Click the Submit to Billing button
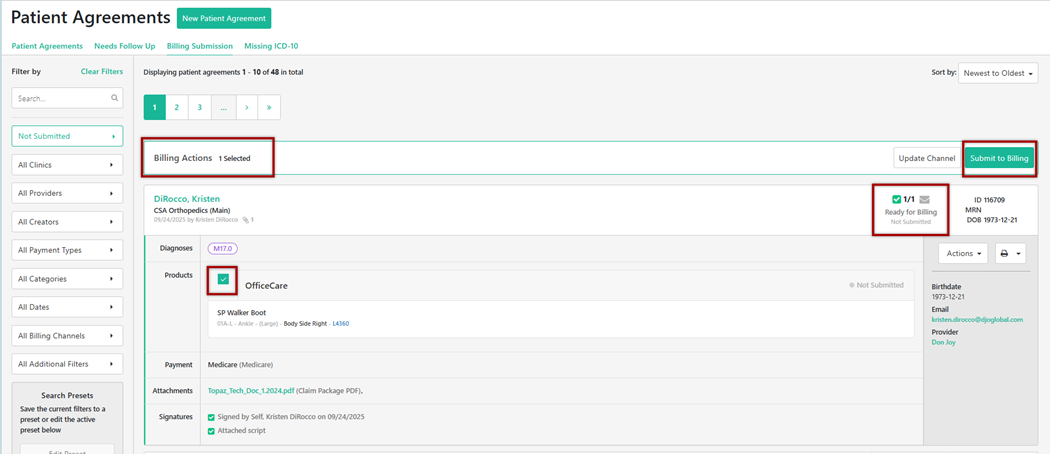The width and height of the screenshot is (1050, 454). (998, 158)
